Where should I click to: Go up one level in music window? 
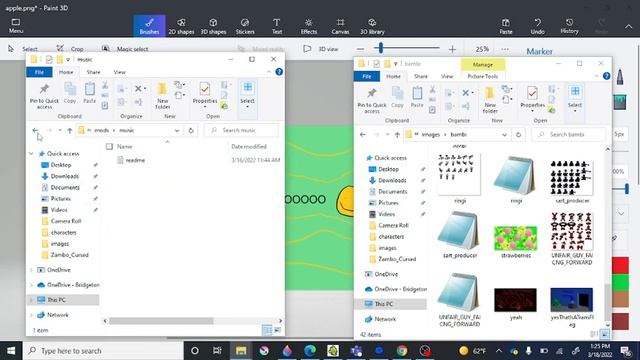[x=69, y=130]
